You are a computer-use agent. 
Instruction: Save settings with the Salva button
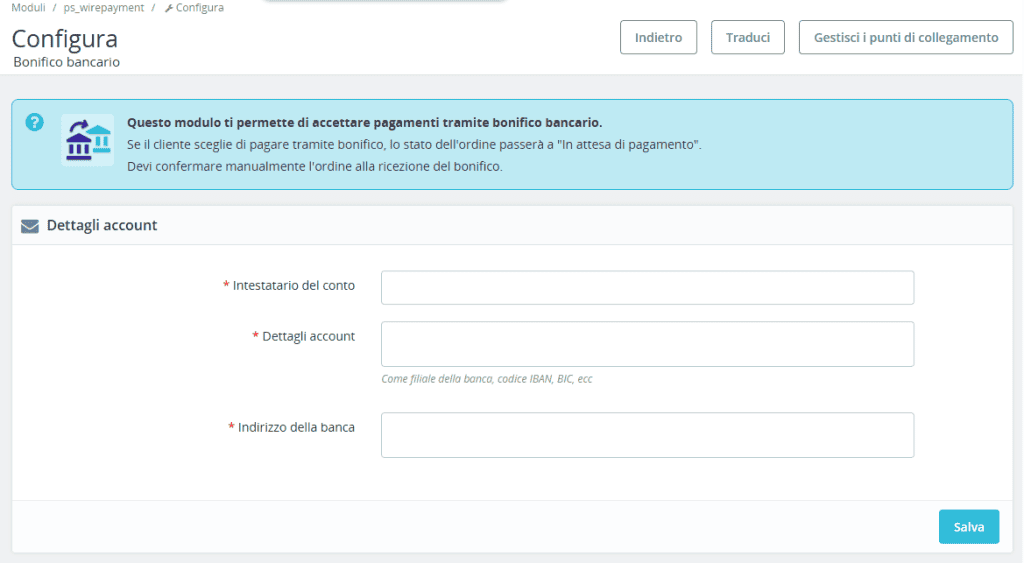pos(968,526)
